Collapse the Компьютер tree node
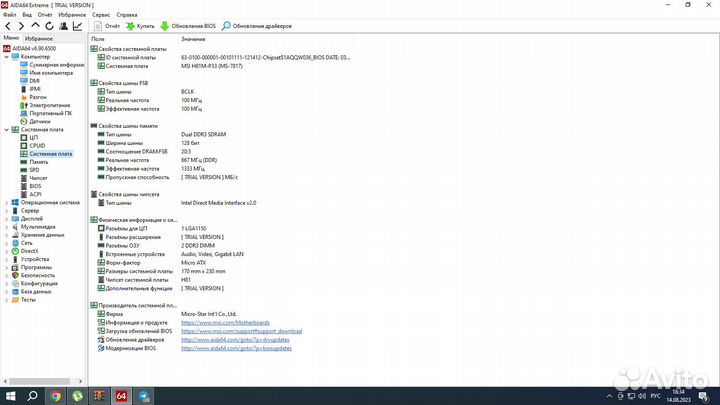The image size is (720, 405). (x=6, y=56)
